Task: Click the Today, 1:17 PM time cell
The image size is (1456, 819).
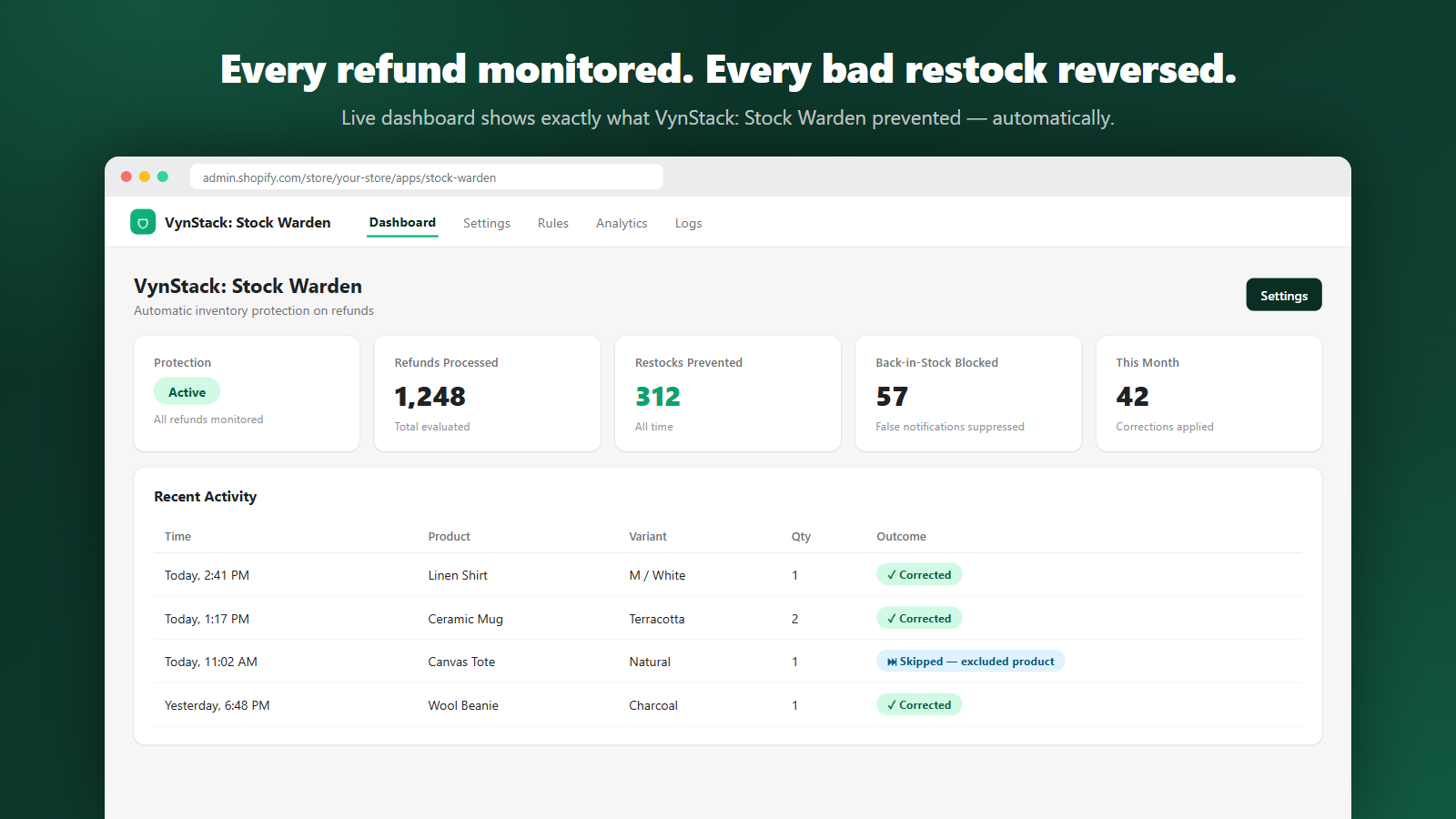Action: 207,619
